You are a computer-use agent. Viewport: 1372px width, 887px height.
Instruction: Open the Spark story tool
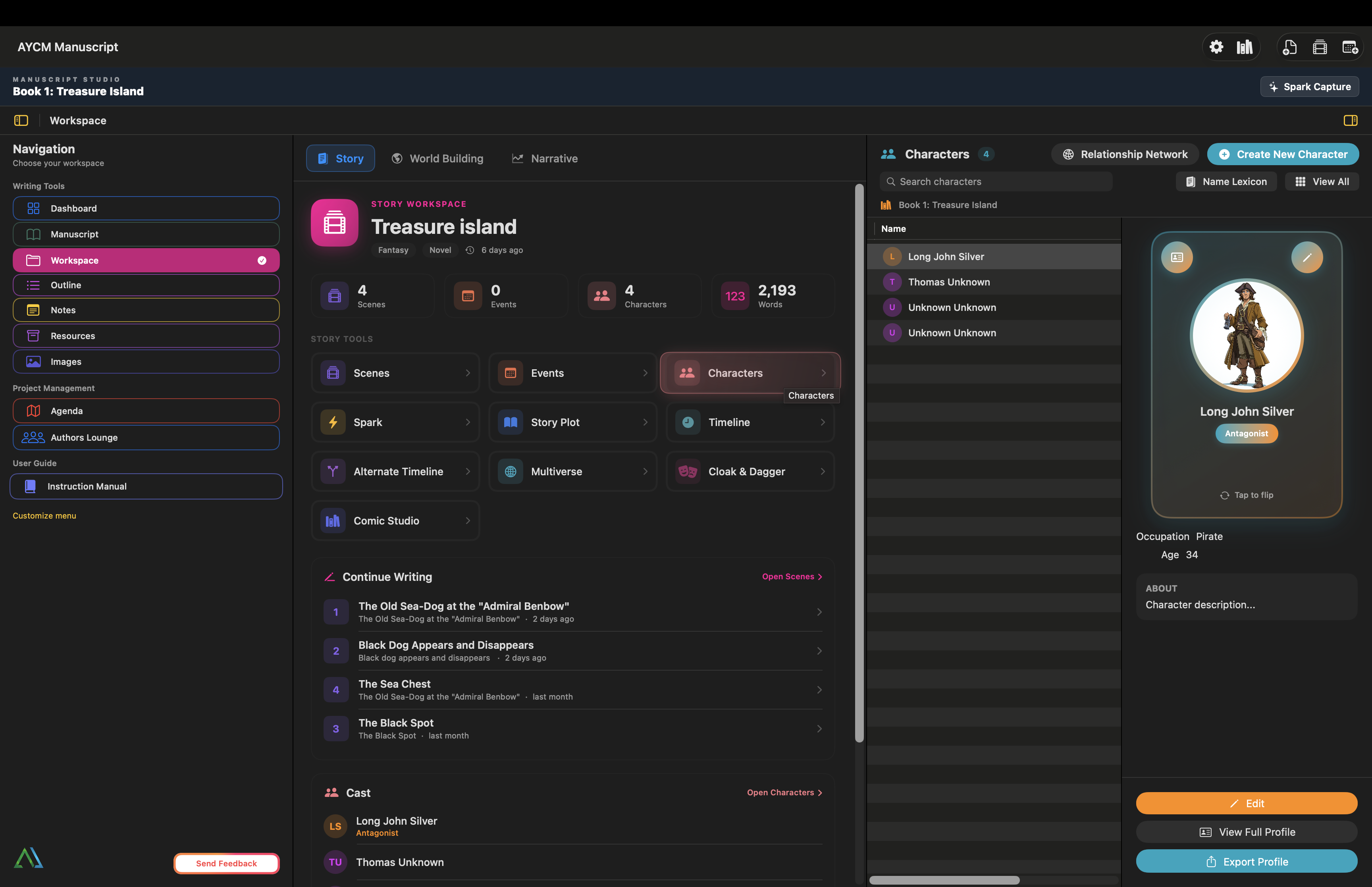[x=395, y=422]
